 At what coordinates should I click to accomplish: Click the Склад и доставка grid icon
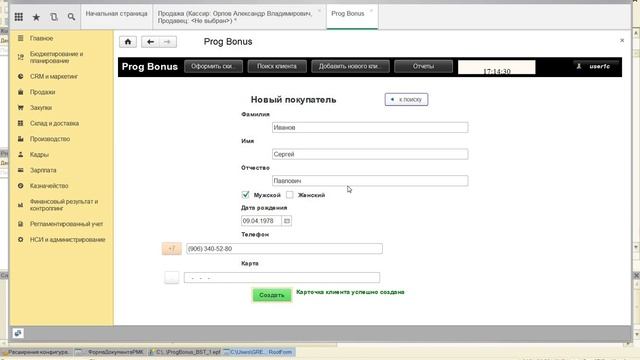pyautogui.click(x=20, y=123)
